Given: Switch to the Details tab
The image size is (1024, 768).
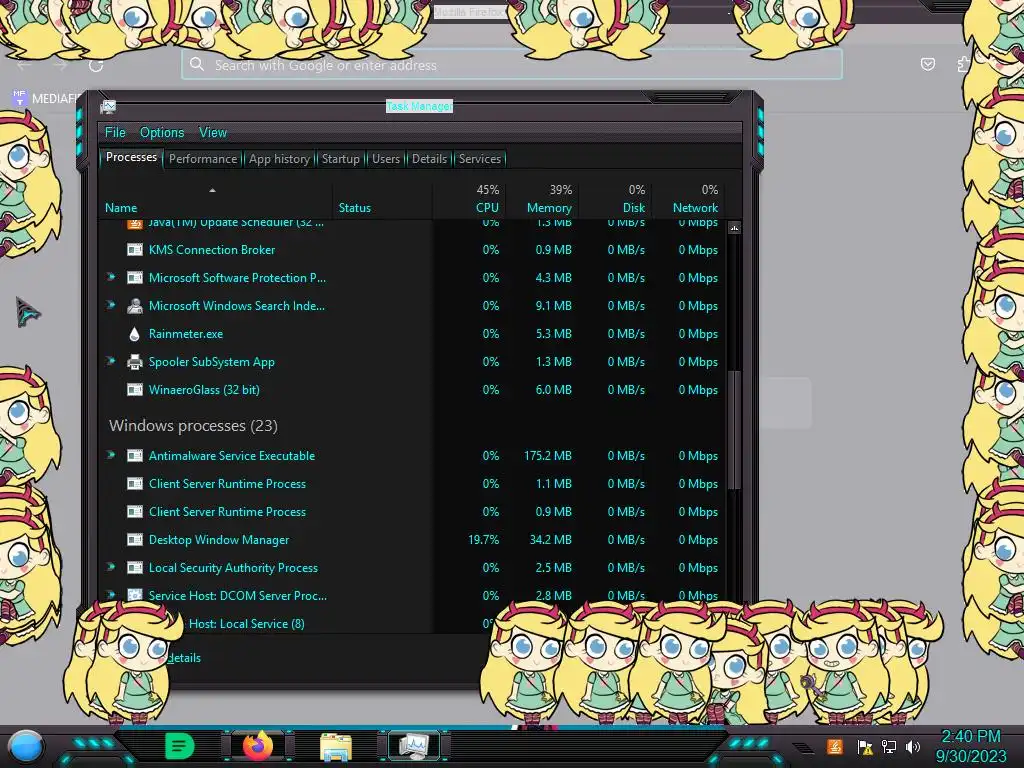Looking at the screenshot, I should [x=429, y=159].
